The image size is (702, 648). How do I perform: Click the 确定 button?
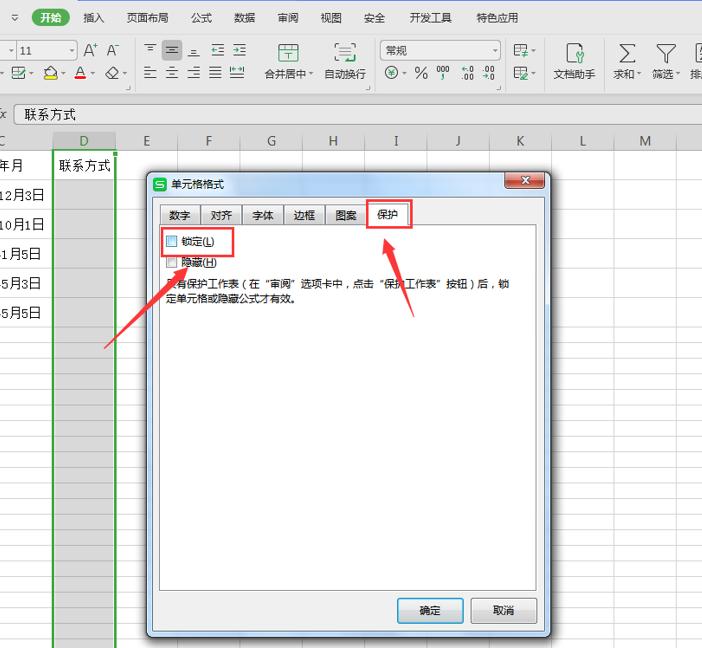(x=430, y=610)
